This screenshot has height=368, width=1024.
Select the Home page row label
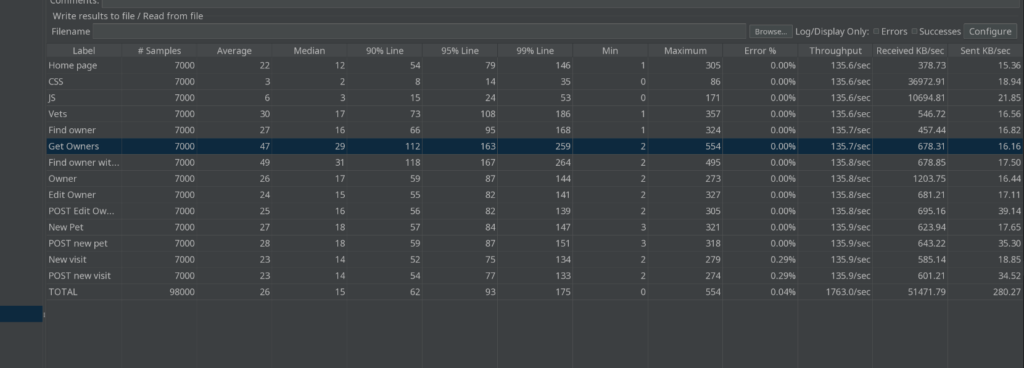point(72,65)
